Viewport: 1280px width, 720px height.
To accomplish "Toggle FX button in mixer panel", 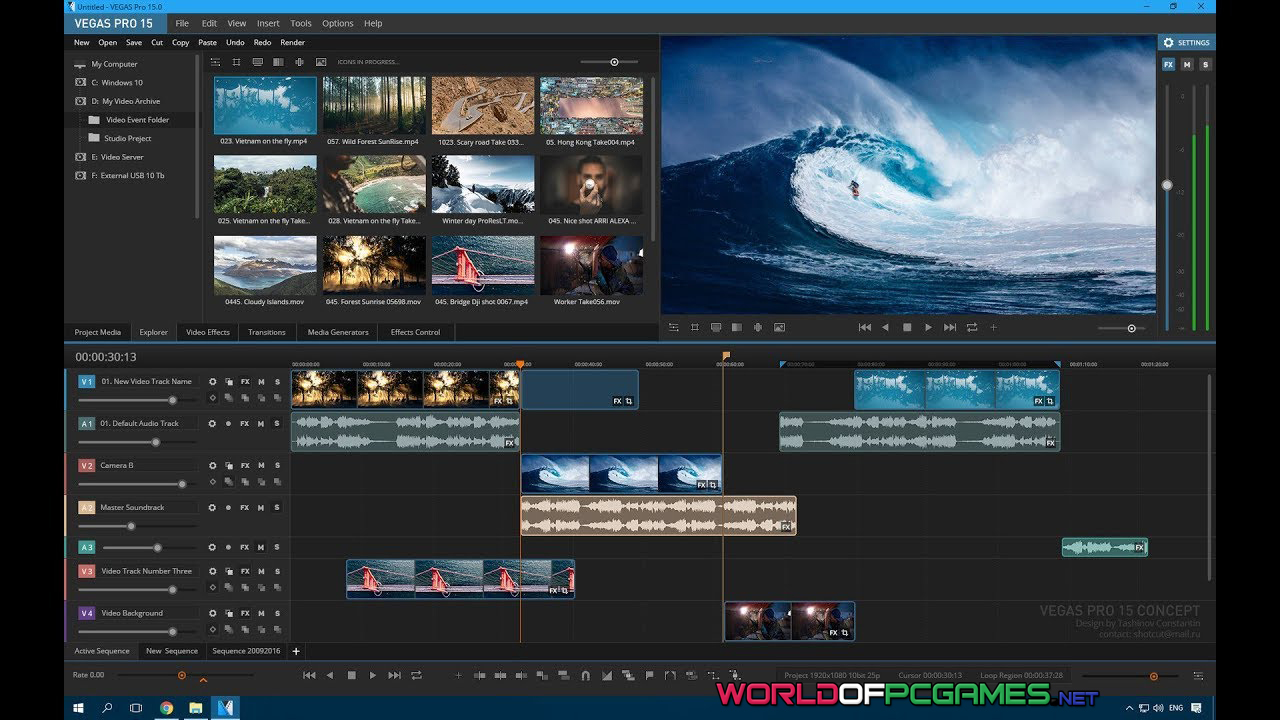I will click(1168, 64).
